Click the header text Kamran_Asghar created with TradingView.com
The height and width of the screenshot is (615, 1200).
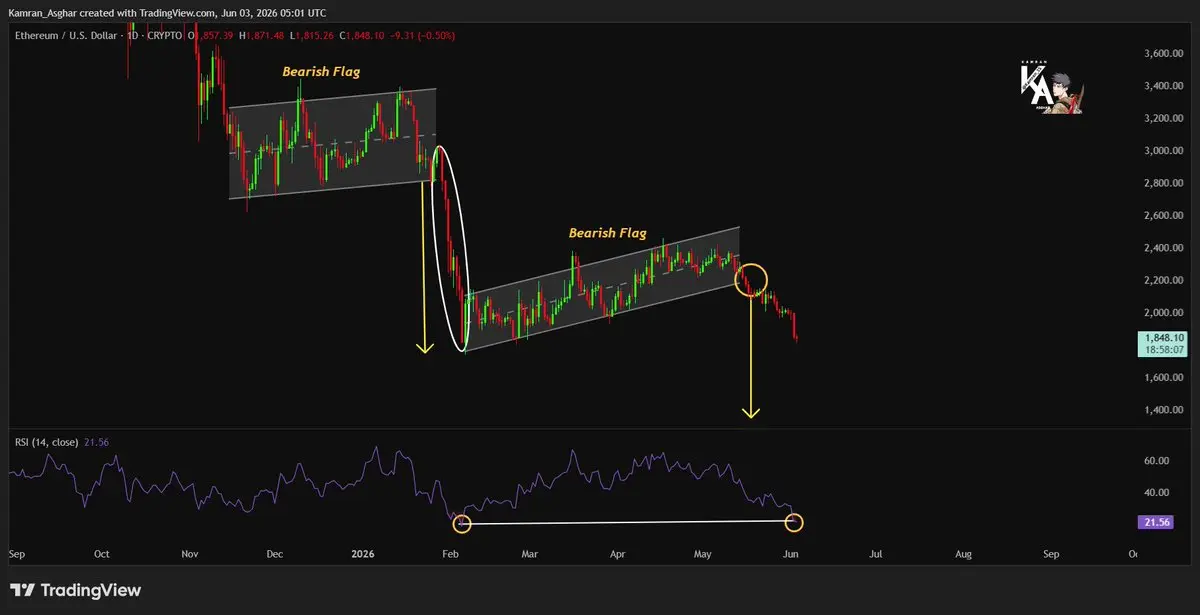[112, 12]
